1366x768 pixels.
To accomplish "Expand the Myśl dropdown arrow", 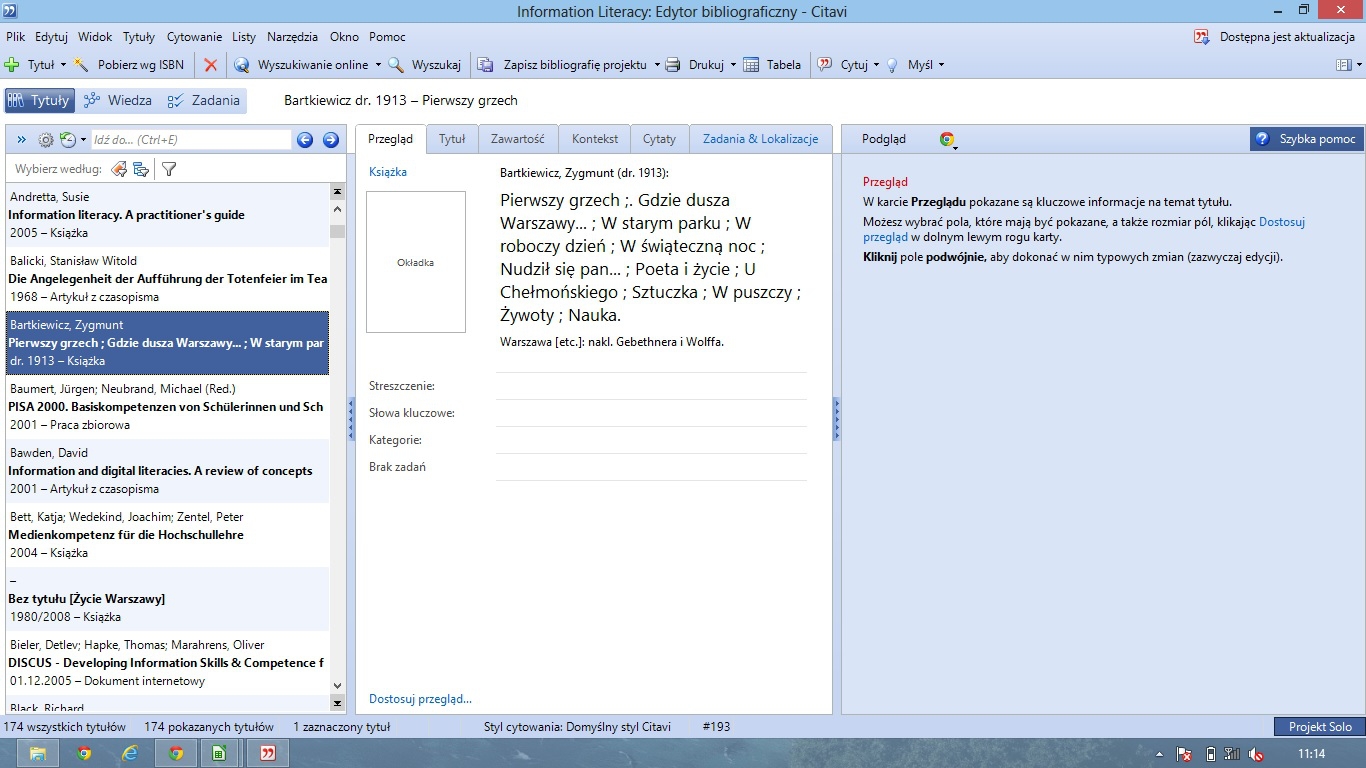I will tap(940, 65).
